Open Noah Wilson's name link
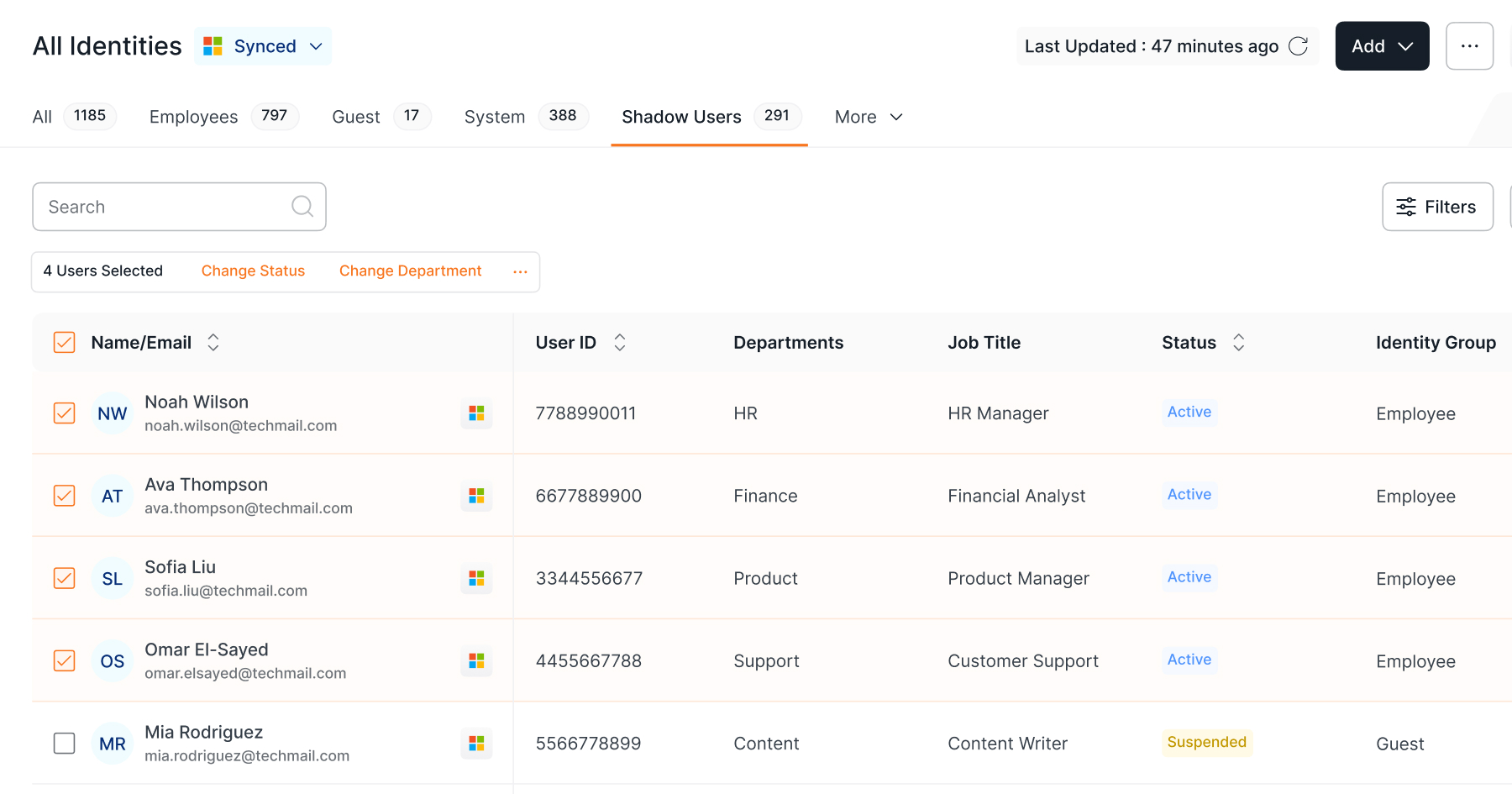 click(x=197, y=402)
